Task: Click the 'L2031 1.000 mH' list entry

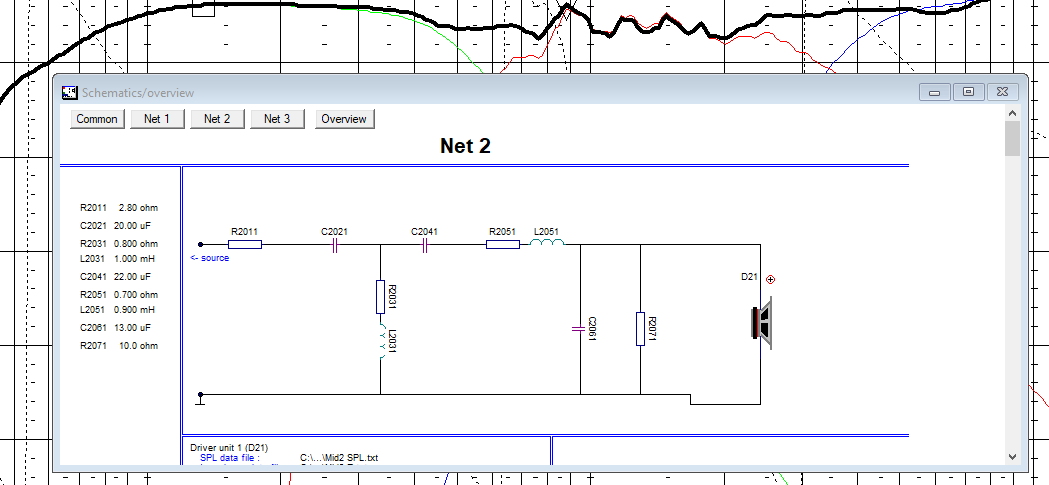Action: tap(118, 258)
